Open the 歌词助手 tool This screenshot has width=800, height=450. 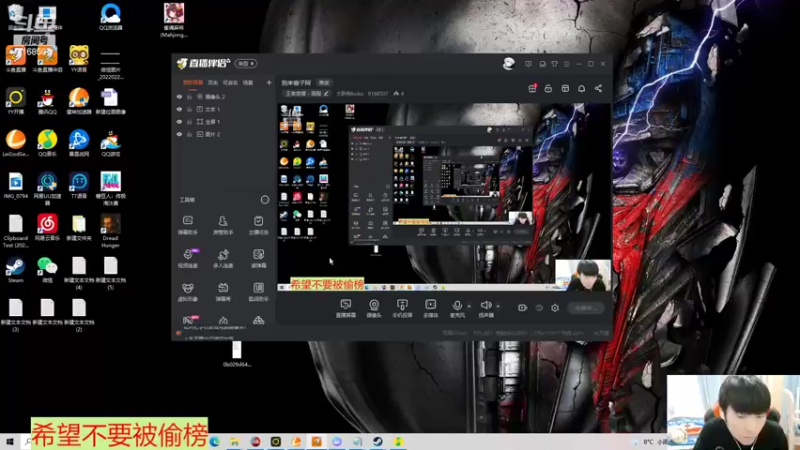coord(259,292)
